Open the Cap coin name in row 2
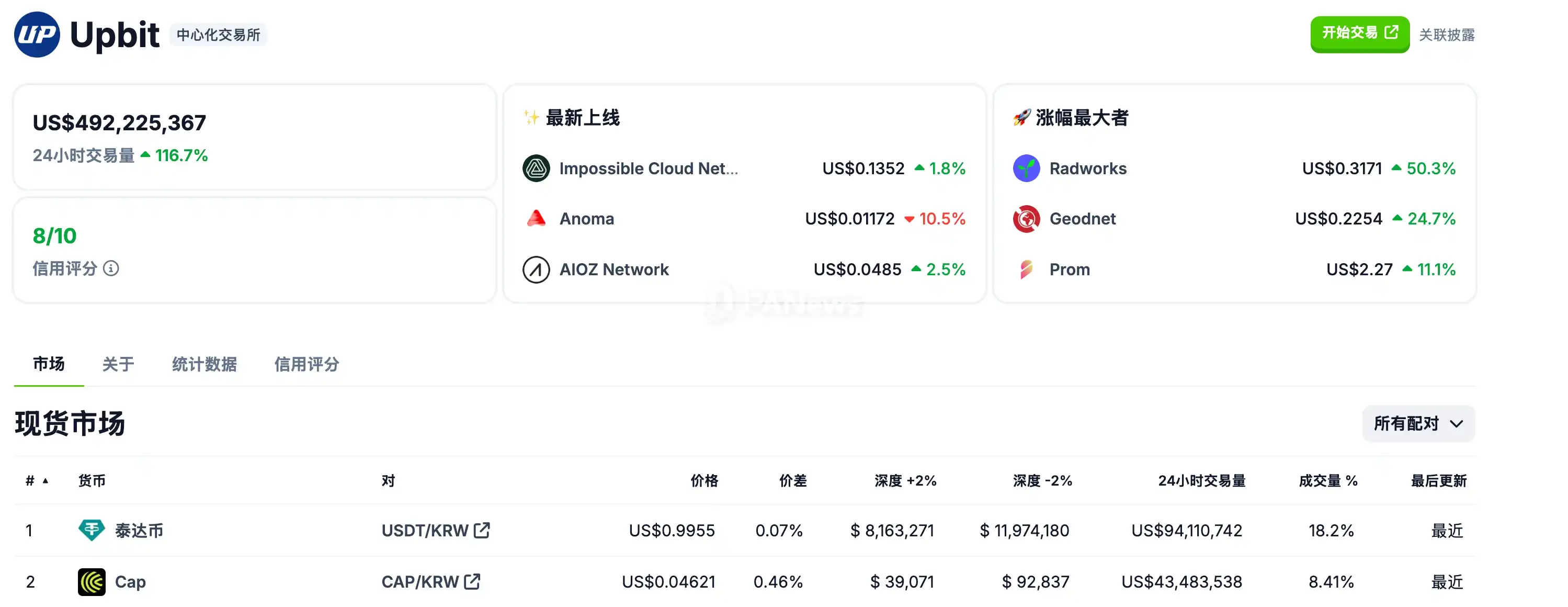 click(130, 582)
